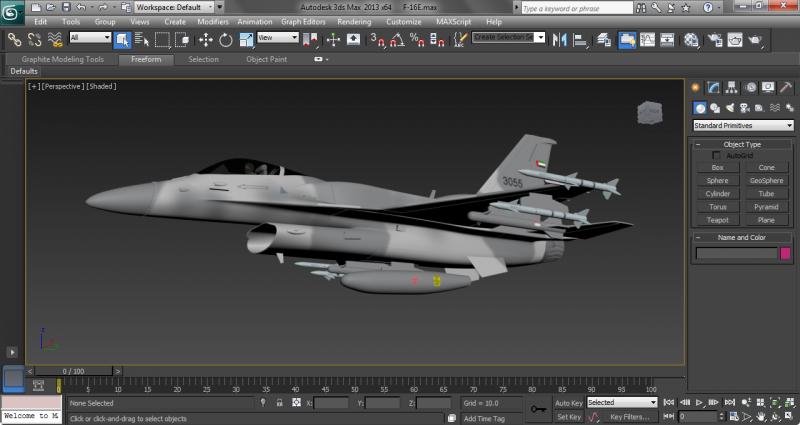Switch to the Modify panel tab icon
This screenshot has height=425, width=800.
[714, 88]
